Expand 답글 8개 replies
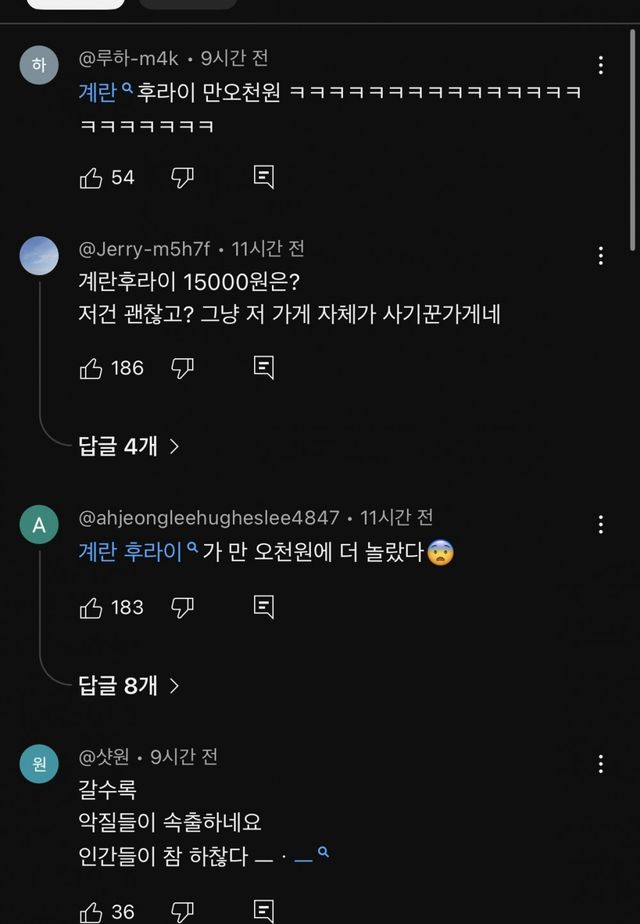The image size is (640, 924). point(128,686)
